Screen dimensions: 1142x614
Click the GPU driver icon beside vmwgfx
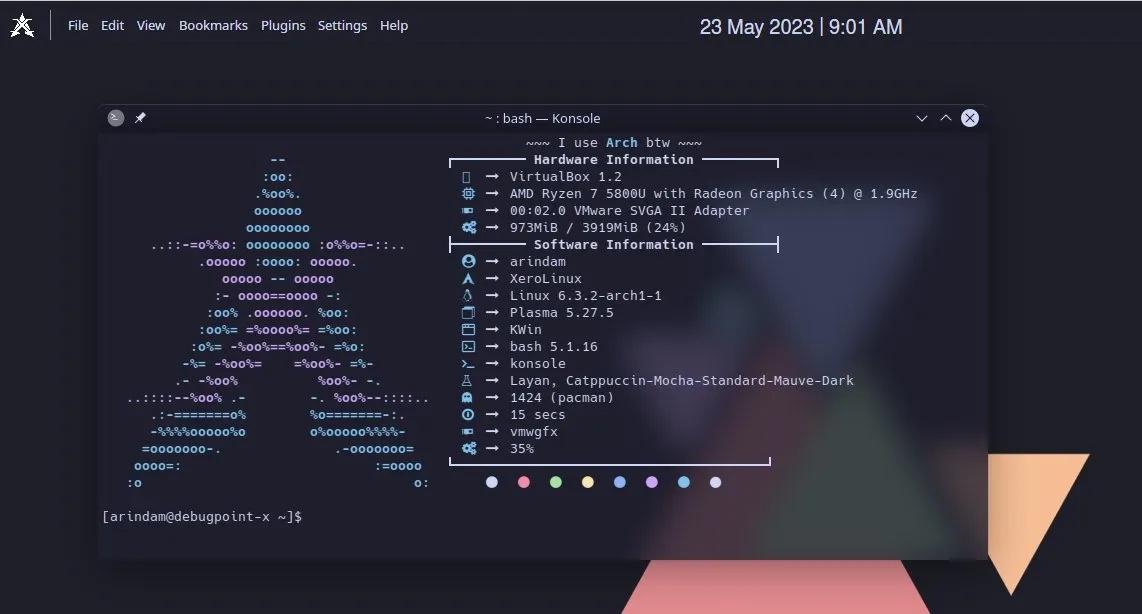[x=468, y=431]
